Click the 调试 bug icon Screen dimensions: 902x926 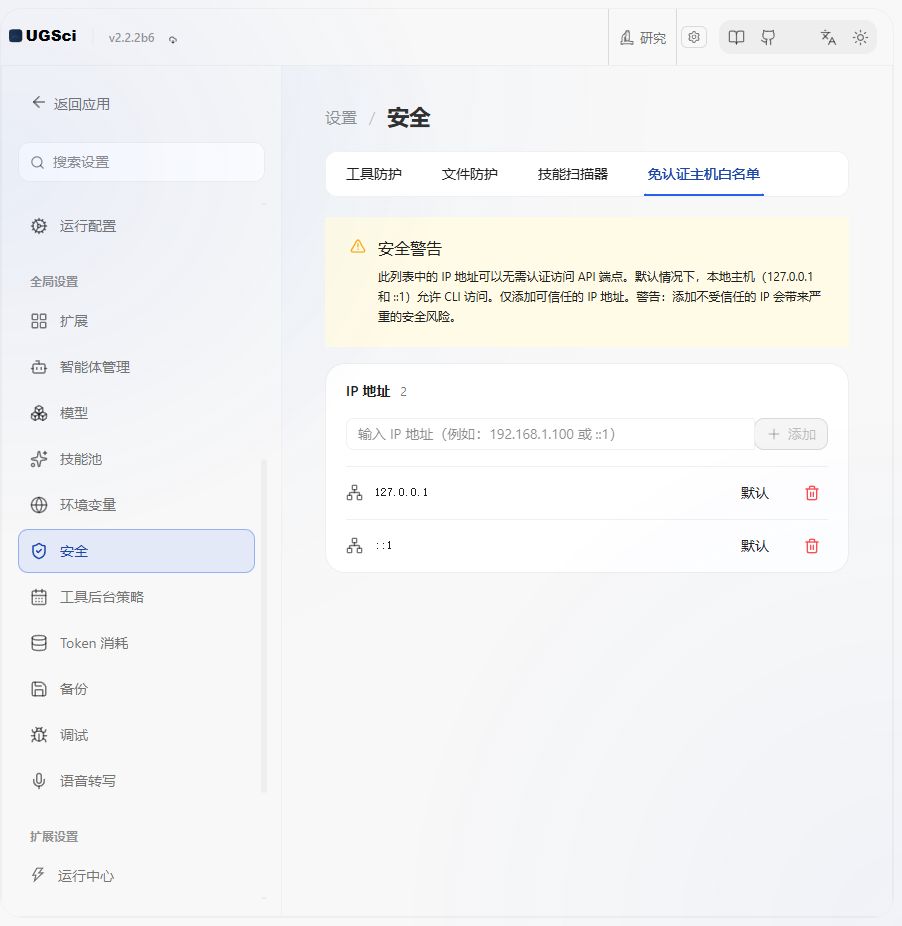(x=39, y=735)
